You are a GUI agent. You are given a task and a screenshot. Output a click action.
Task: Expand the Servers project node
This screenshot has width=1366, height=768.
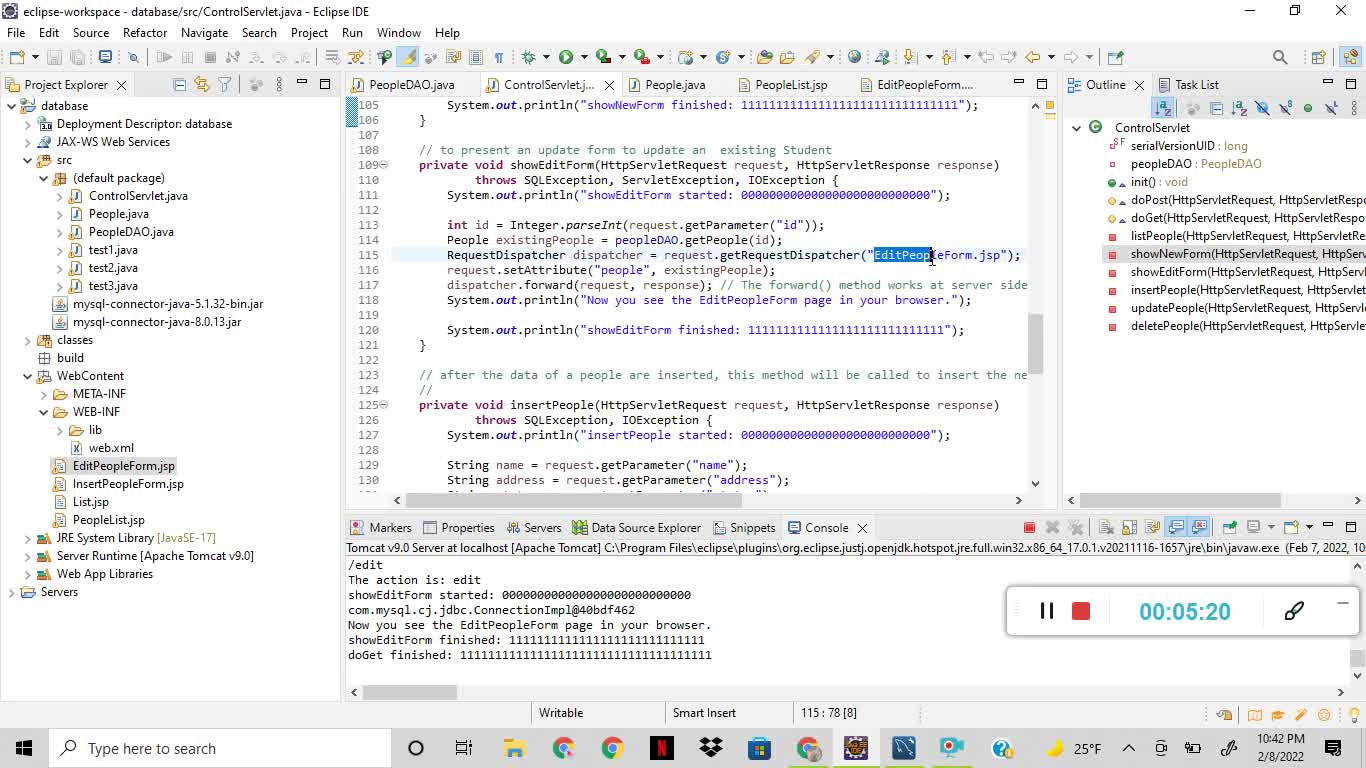(x=12, y=592)
